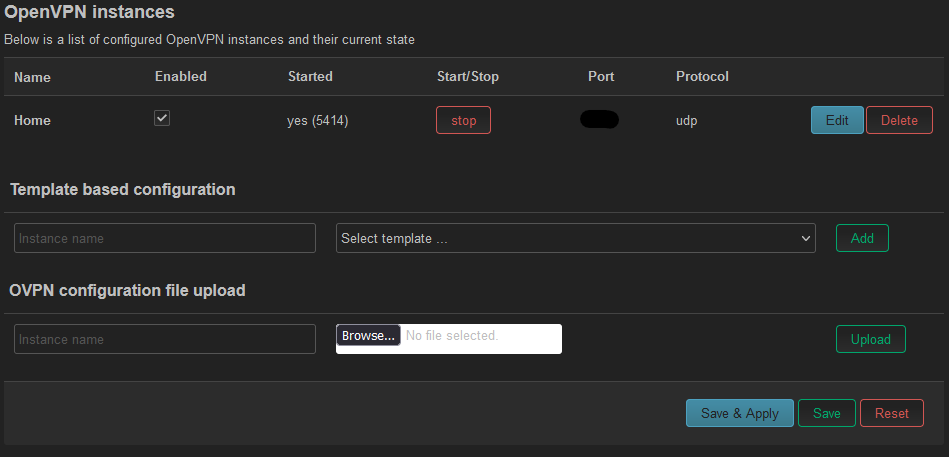Reset the pending changes

(892, 413)
